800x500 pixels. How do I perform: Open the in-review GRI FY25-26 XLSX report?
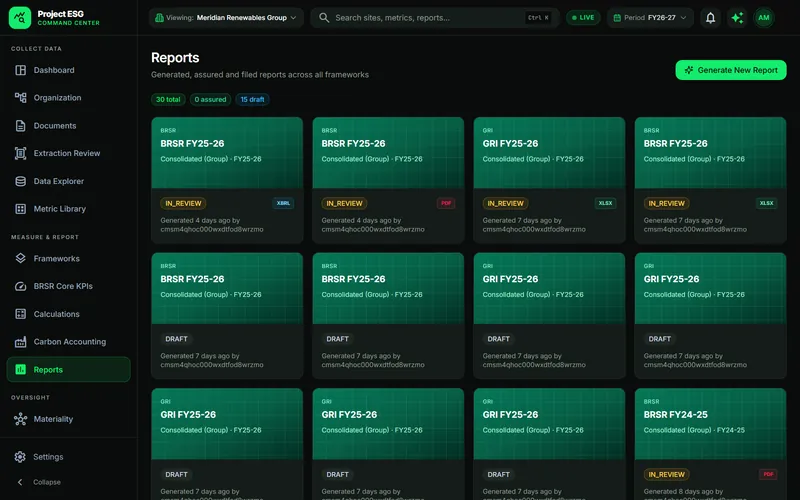point(549,180)
